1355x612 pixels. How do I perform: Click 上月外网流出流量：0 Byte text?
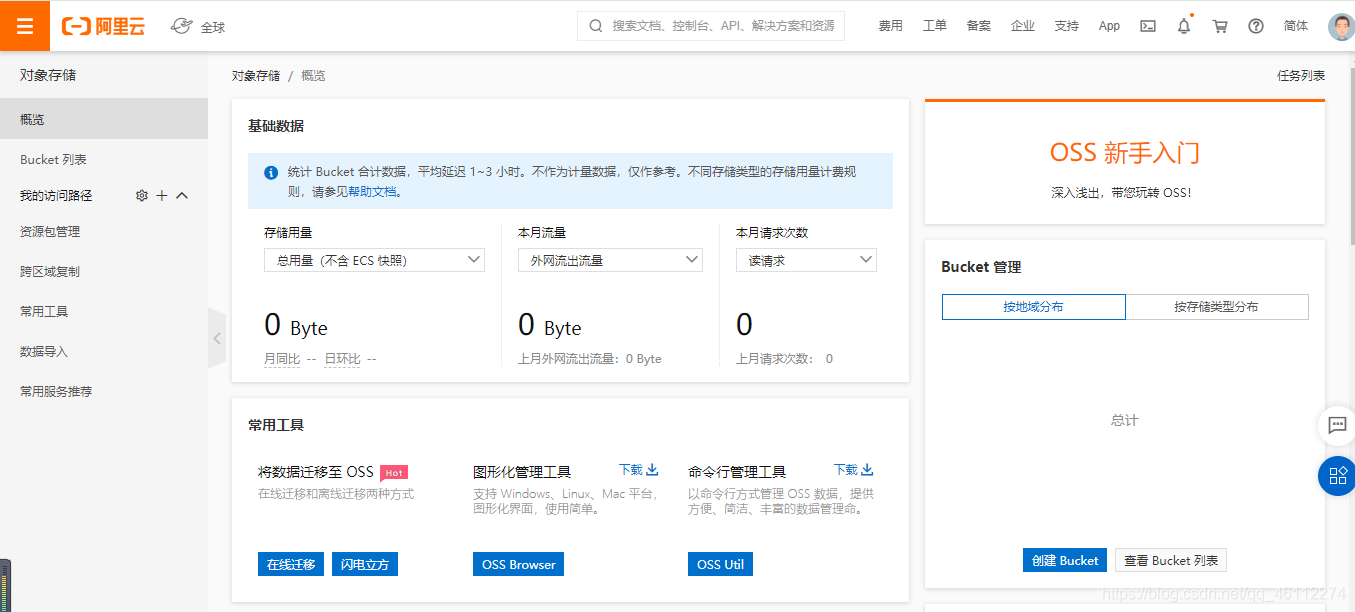click(590, 358)
